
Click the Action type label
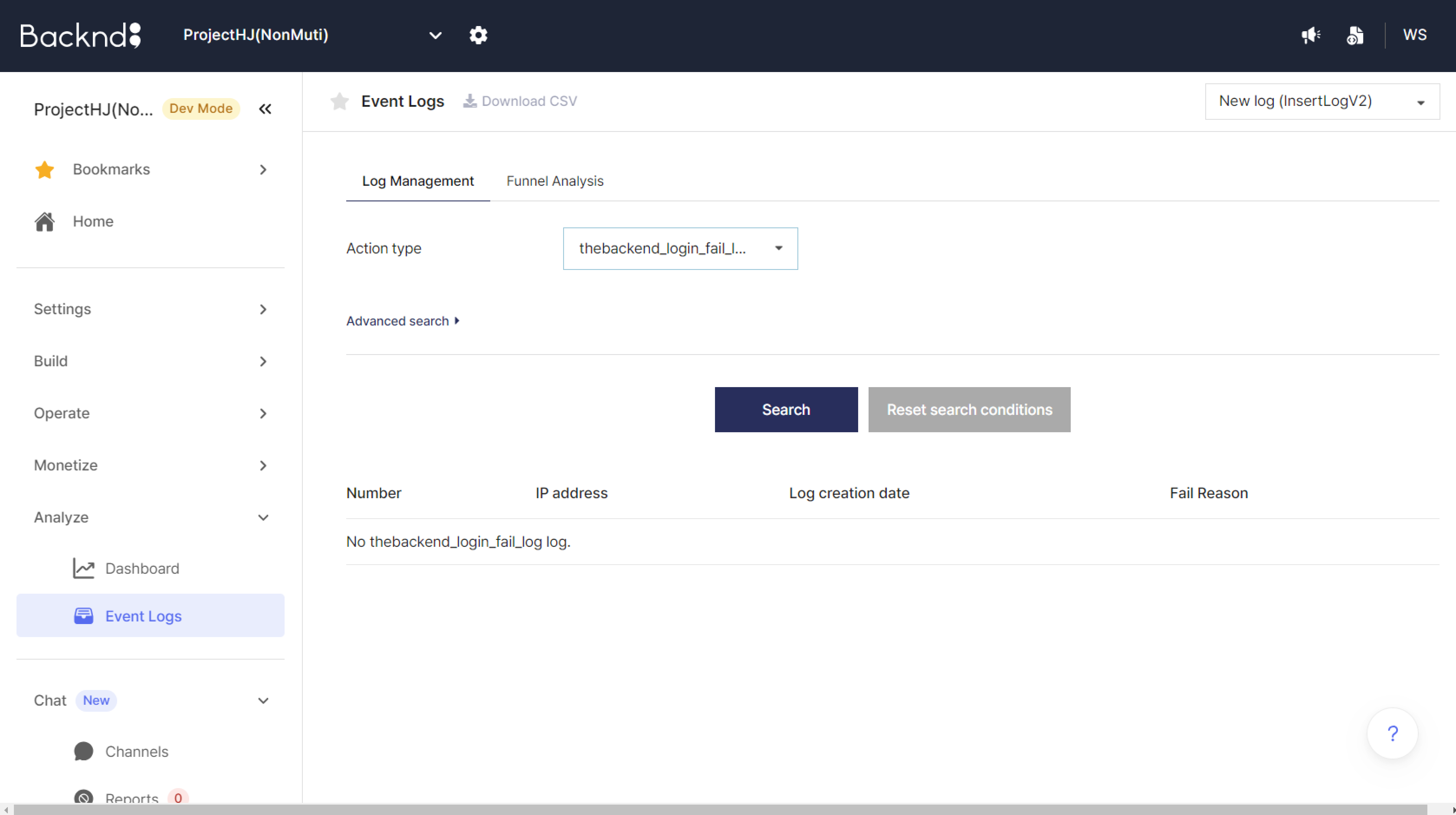click(x=383, y=249)
